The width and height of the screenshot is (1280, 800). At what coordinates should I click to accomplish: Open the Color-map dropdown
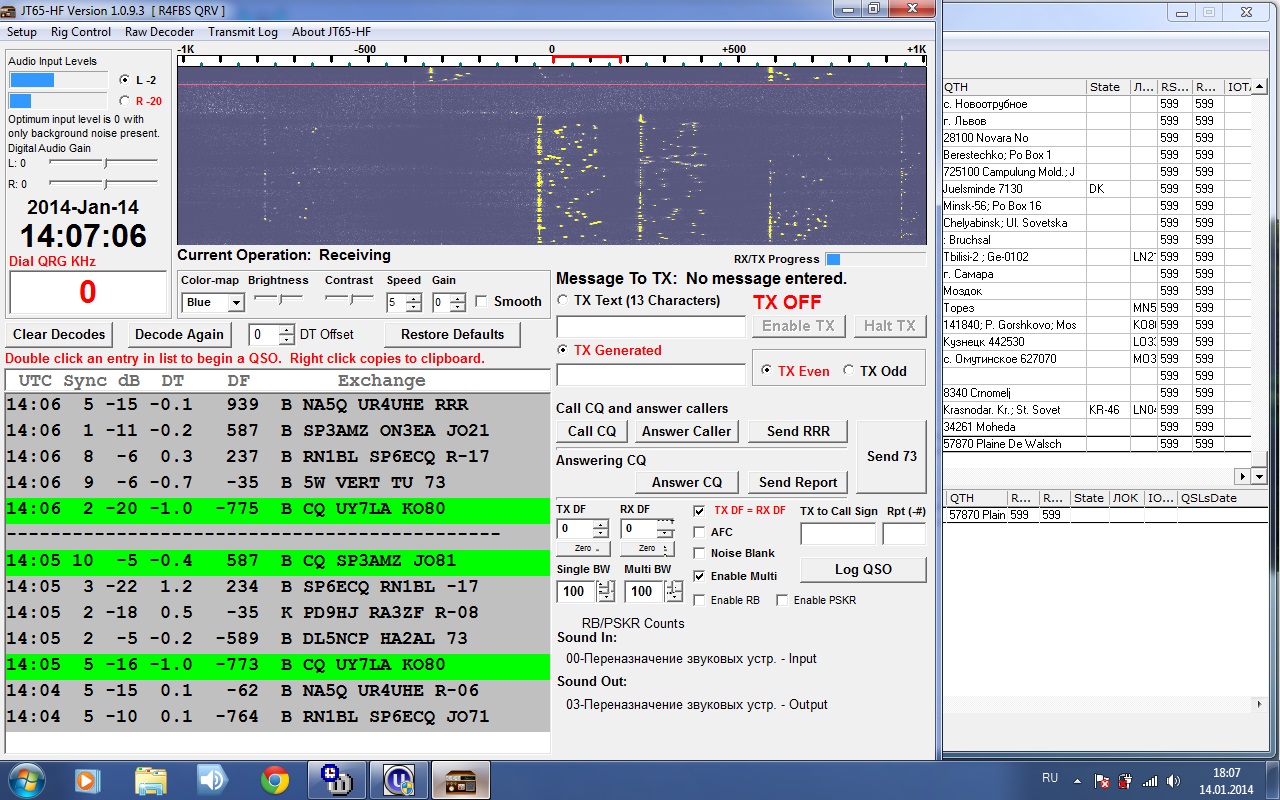[236, 302]
